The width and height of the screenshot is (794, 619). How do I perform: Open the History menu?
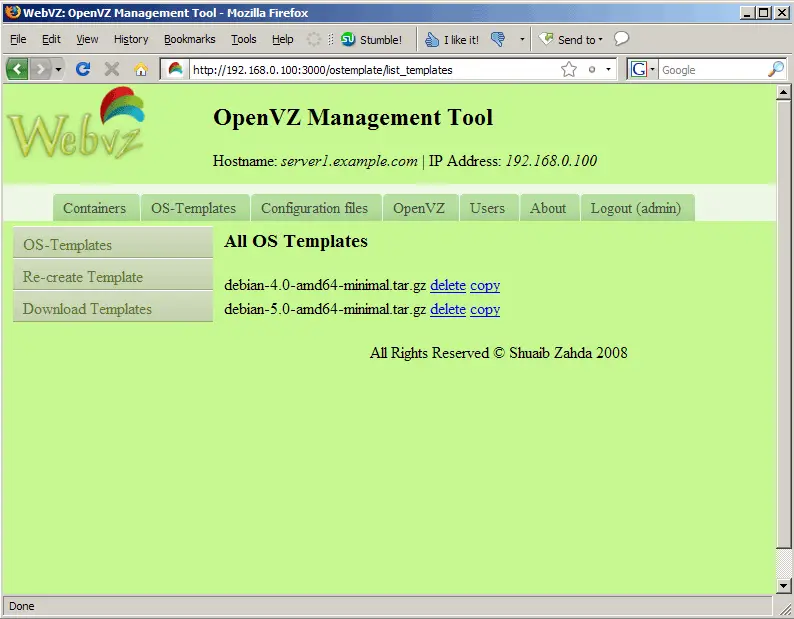click(x=131, y=39)
